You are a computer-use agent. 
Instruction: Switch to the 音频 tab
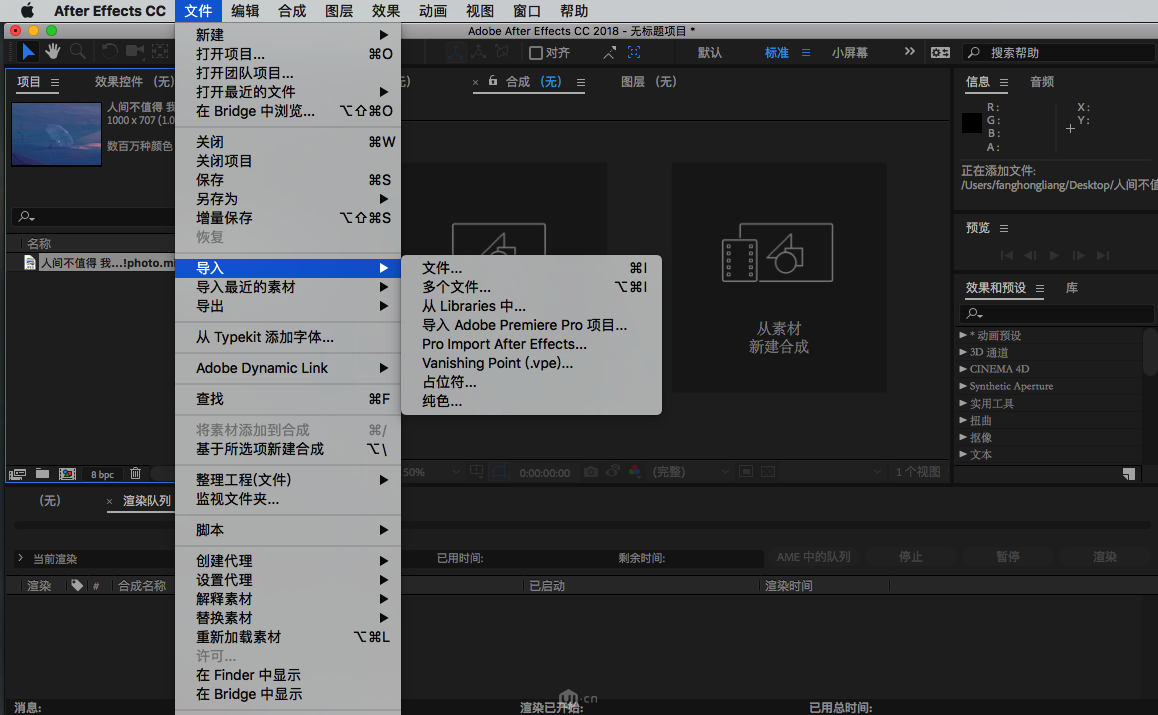click(x=1042, y=82)
